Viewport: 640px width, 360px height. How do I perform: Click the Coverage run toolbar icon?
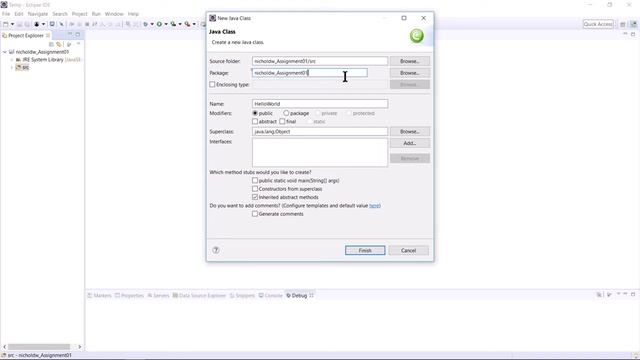[173, 24]
